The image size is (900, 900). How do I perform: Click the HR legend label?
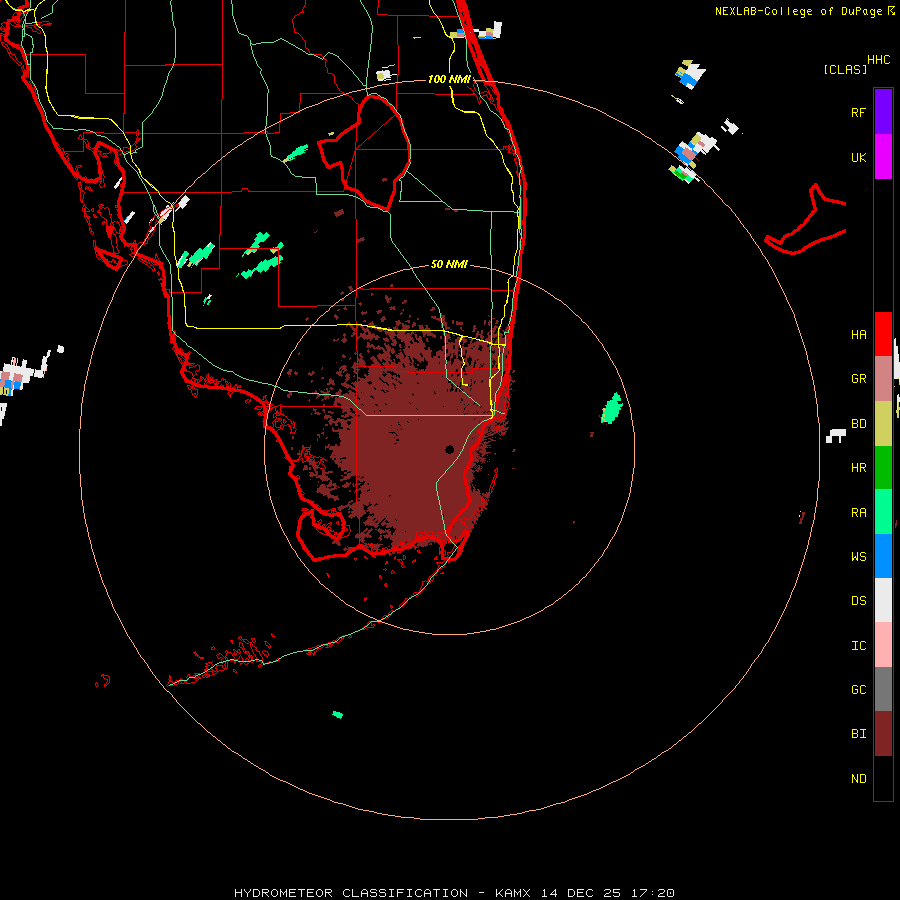click(x=858, y=468)
